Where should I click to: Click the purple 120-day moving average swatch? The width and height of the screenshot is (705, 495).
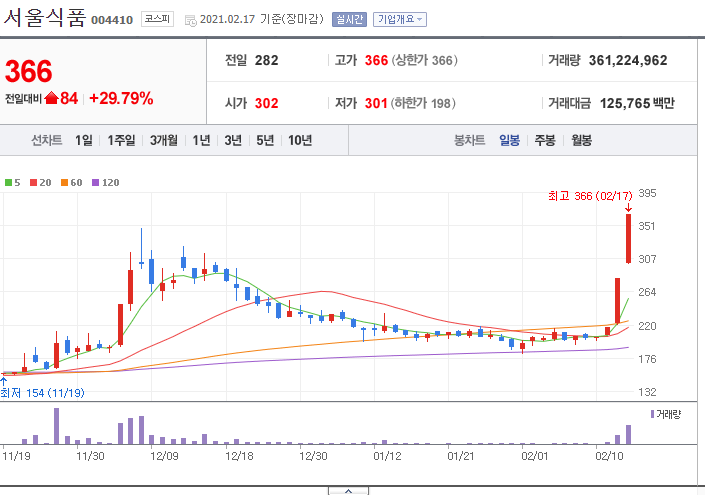tap(95, 183)
